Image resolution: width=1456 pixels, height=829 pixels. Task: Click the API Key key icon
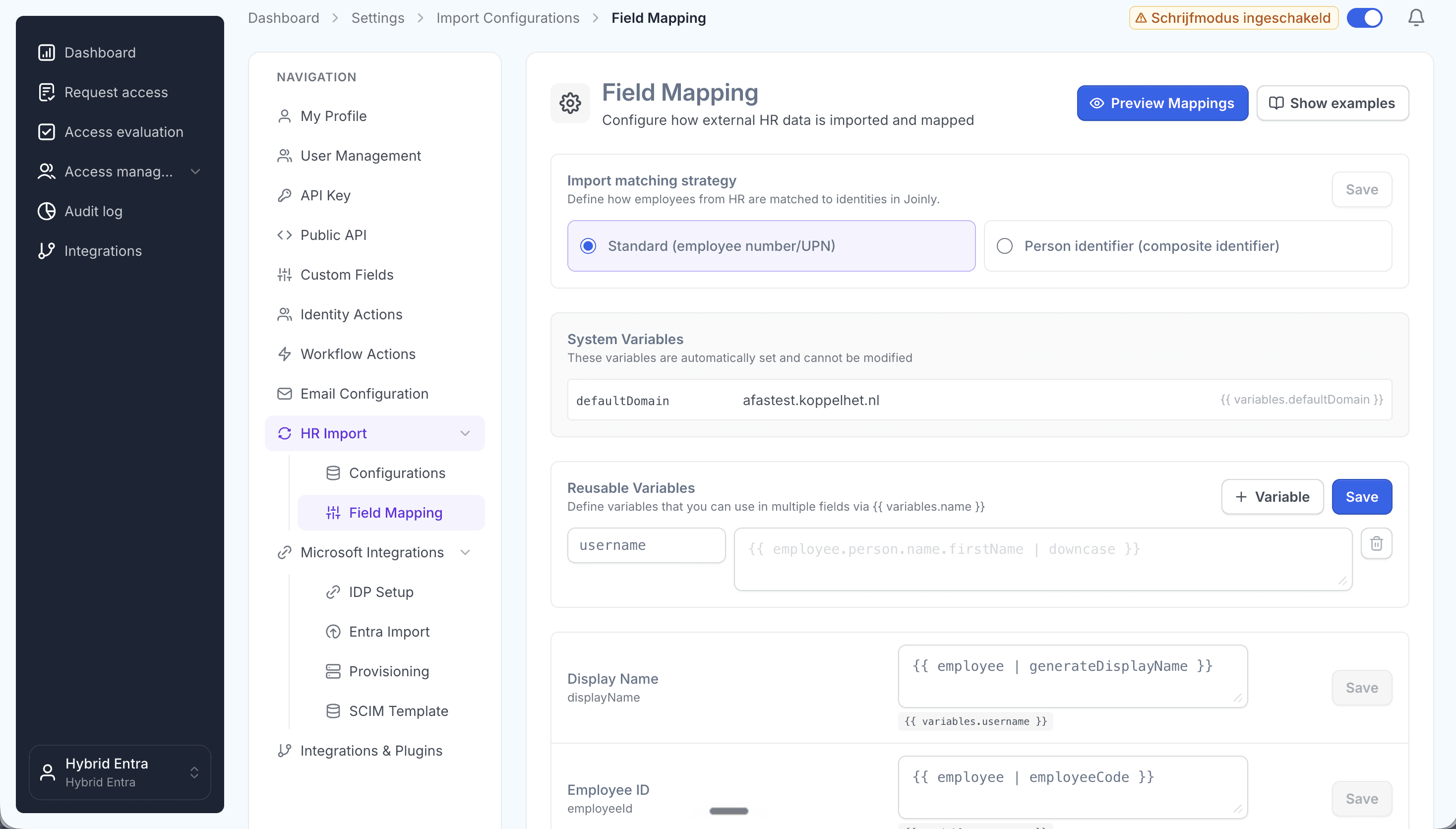point(284,195)
